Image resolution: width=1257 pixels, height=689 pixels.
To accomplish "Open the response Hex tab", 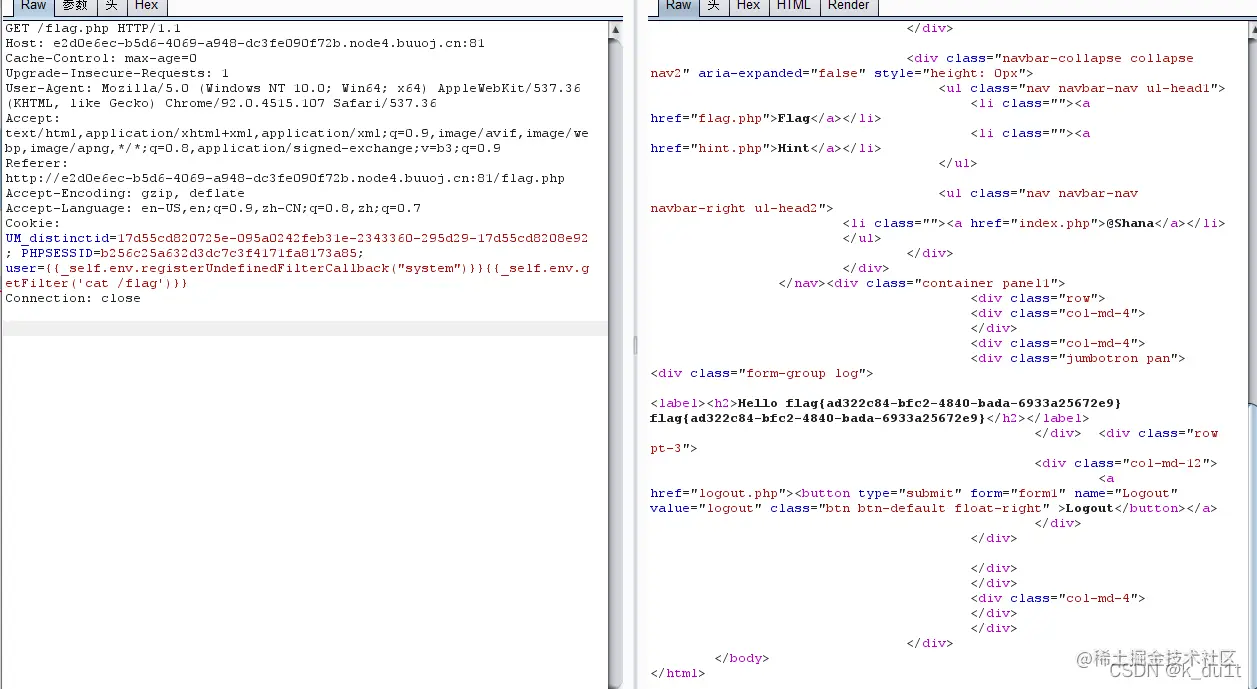I will tap(748, 6).
